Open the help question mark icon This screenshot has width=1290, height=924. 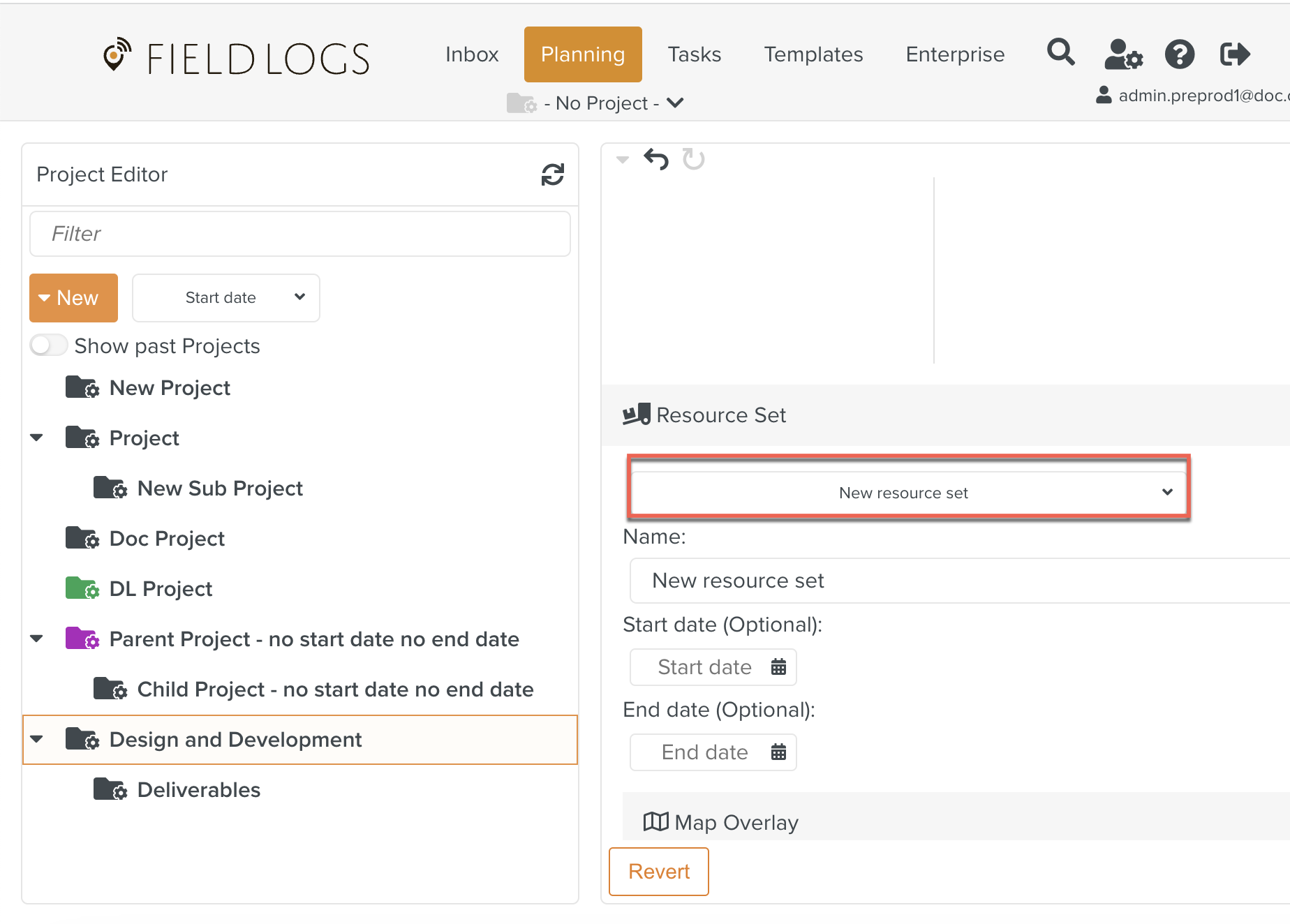(x=1179, y=54)
